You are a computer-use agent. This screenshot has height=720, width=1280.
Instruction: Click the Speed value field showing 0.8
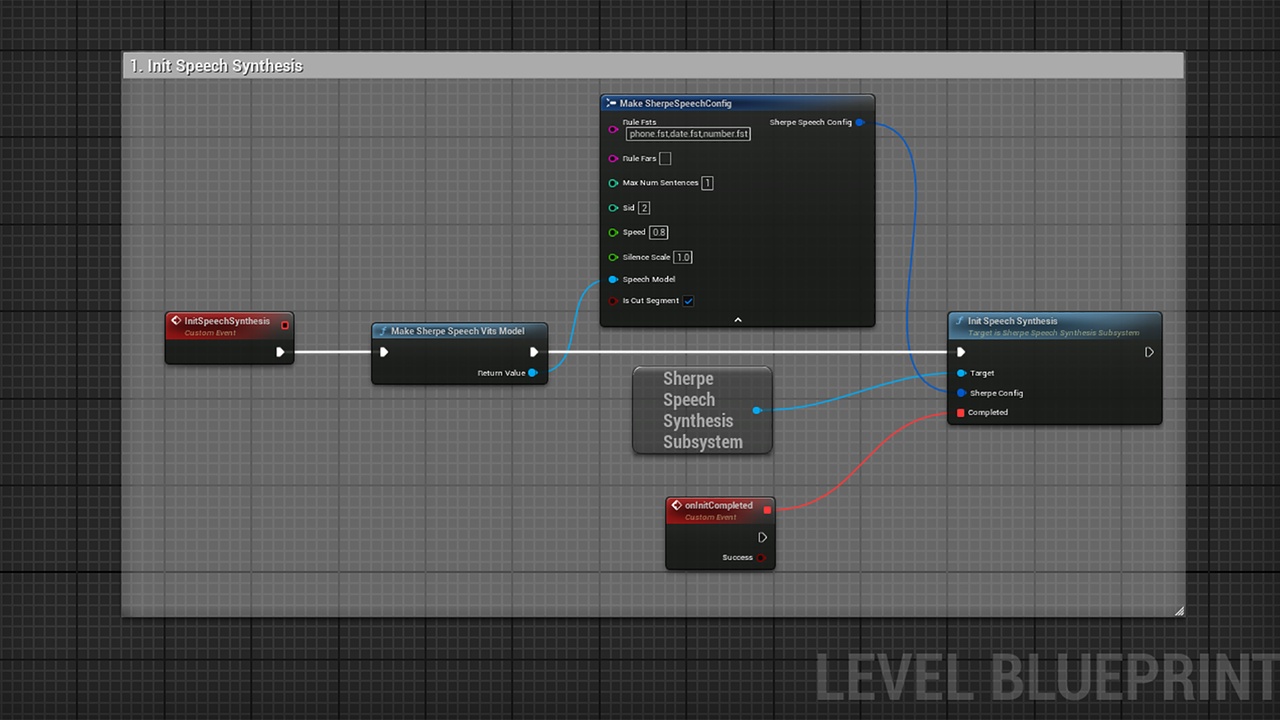pyautogui.click(x=658, y=232)
